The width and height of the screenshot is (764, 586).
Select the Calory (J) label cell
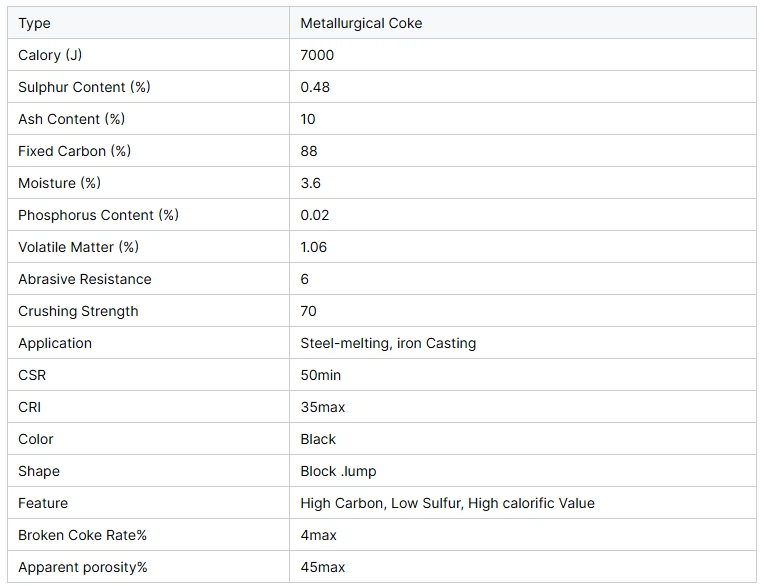click(x=50, y=55)
